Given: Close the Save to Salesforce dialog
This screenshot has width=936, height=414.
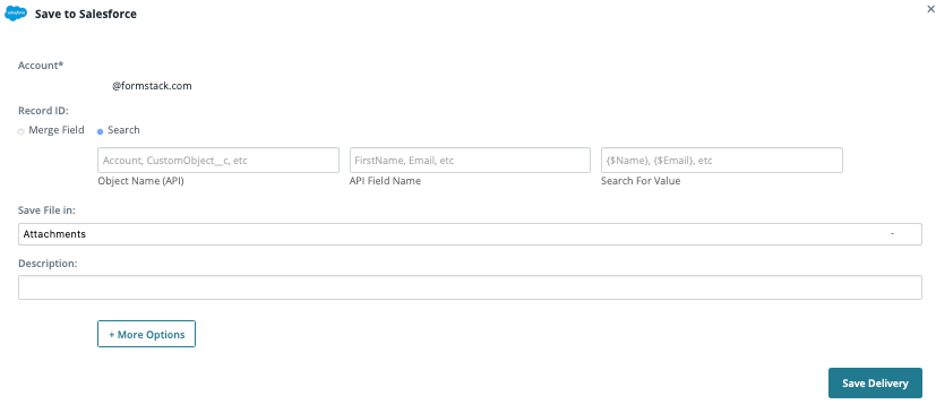Looking at the screenshot, I should pos(931,7).
